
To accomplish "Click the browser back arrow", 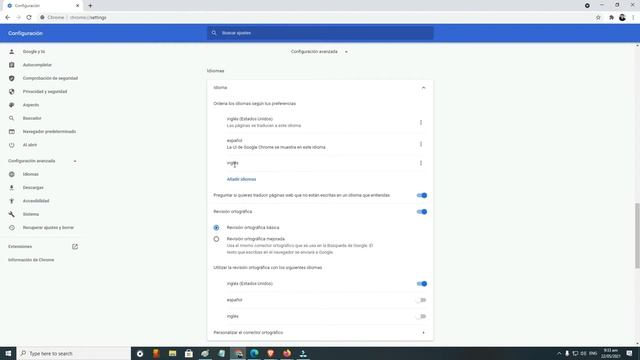I will 7,18.
